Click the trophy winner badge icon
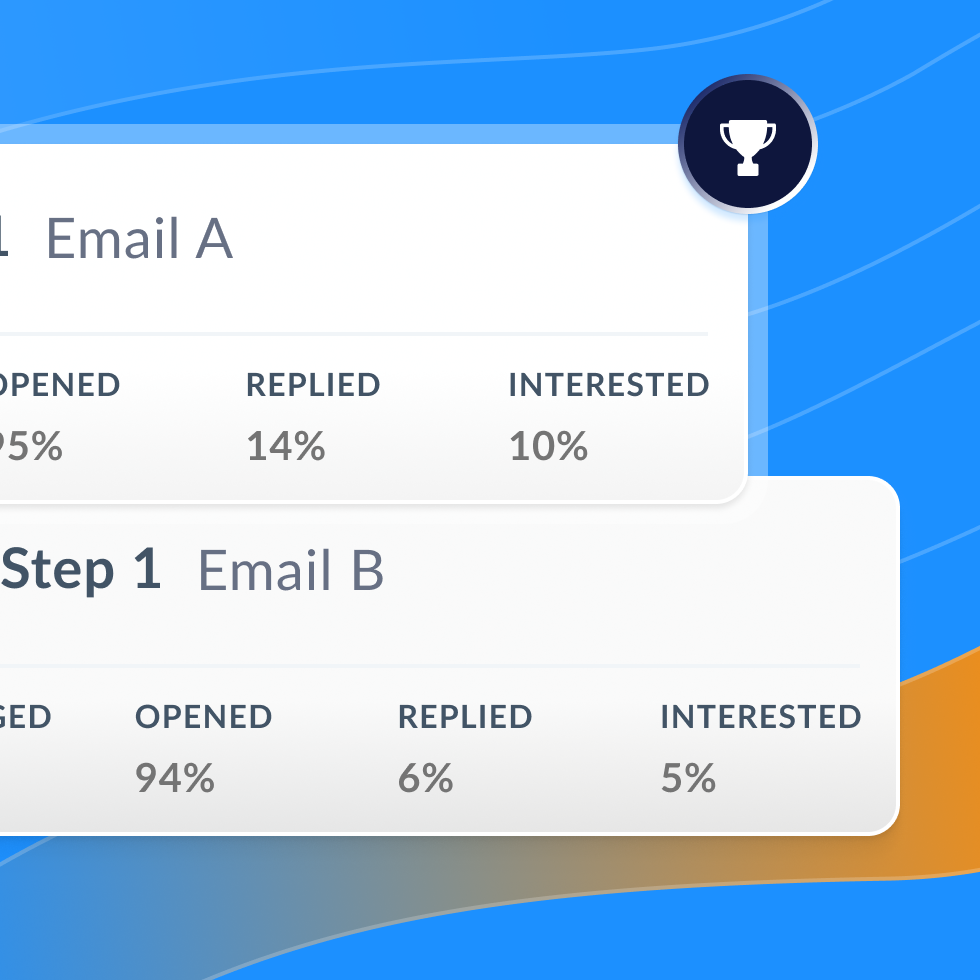Viewport: 980px width, 980px height. (x=748, y=146)
